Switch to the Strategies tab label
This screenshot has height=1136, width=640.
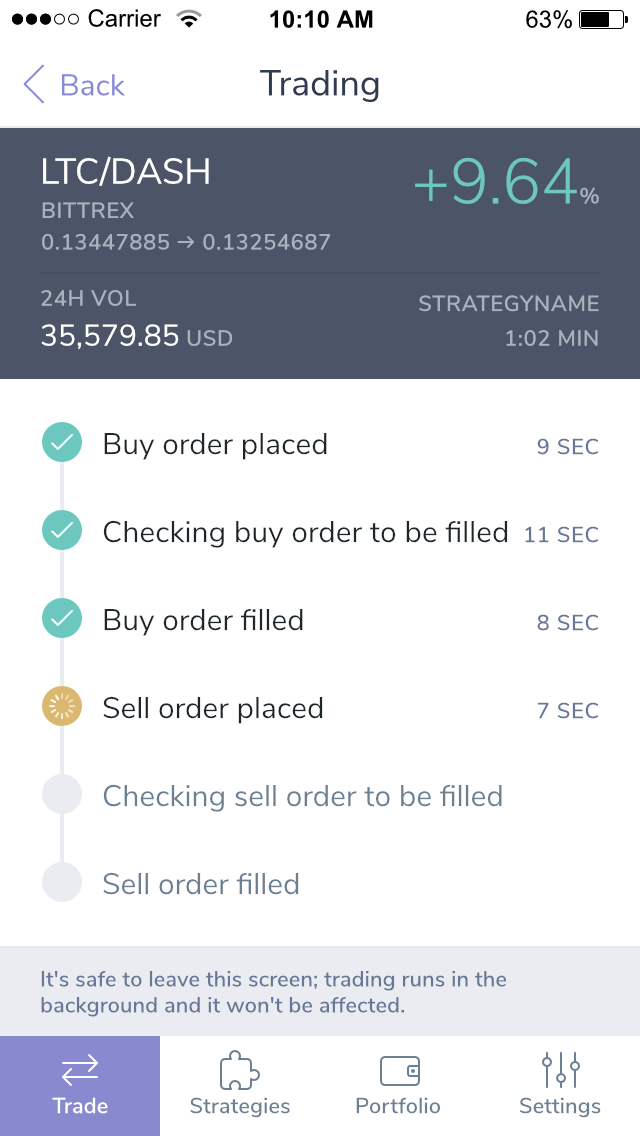coord(240,1106)
